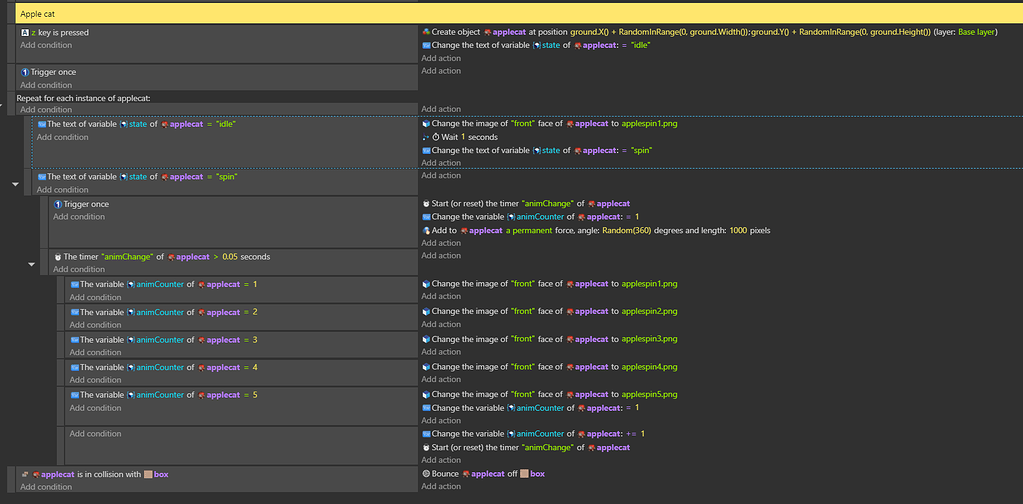The image size is (1023, 504).
Task: Click the Trigger once icon inside the spin event
Action: tap(57, 204)
